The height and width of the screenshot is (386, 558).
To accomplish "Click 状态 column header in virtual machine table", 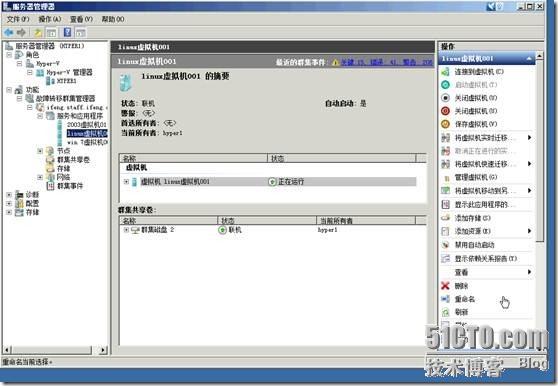I will coord(341,158).
